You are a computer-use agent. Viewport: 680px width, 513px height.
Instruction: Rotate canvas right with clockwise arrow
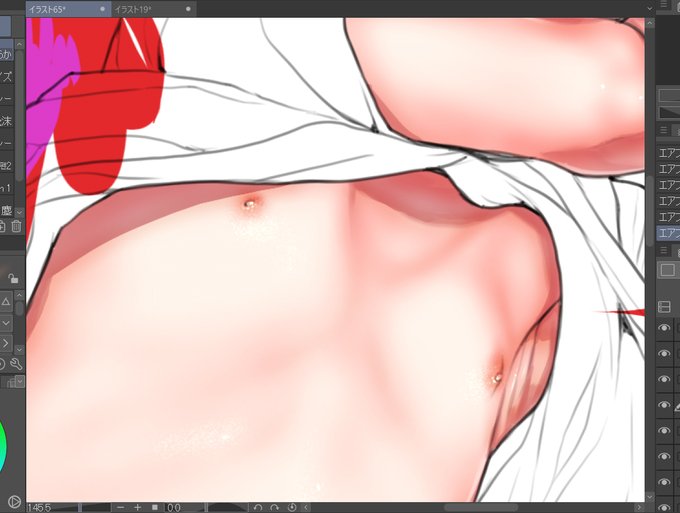tap(275, 507)
